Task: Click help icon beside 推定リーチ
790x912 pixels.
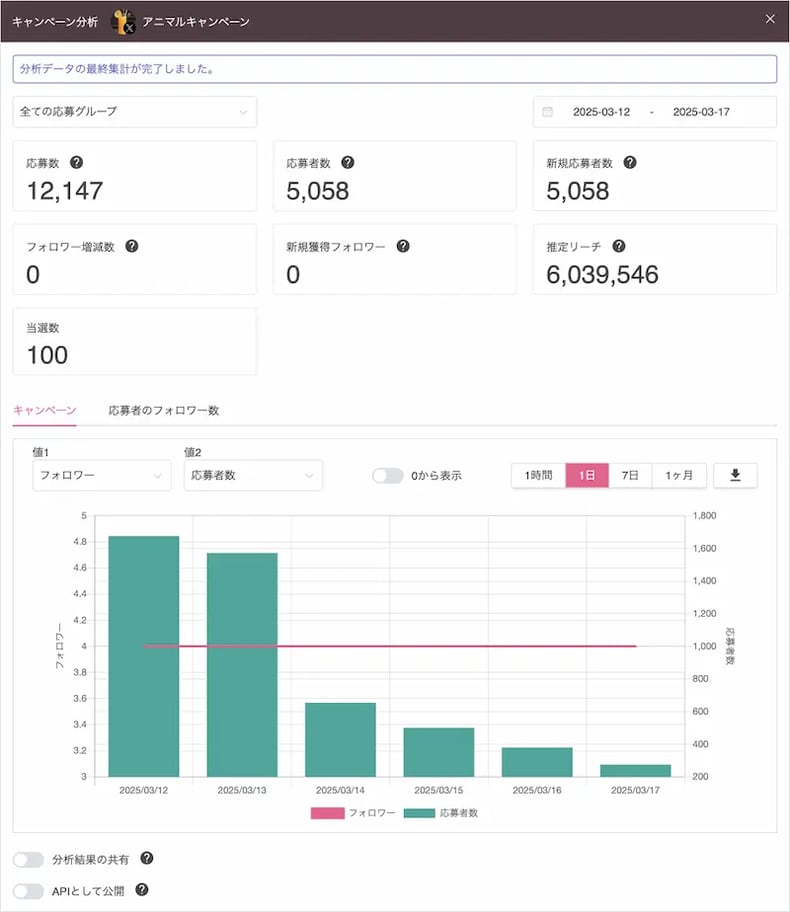Action: click(618, 246)
